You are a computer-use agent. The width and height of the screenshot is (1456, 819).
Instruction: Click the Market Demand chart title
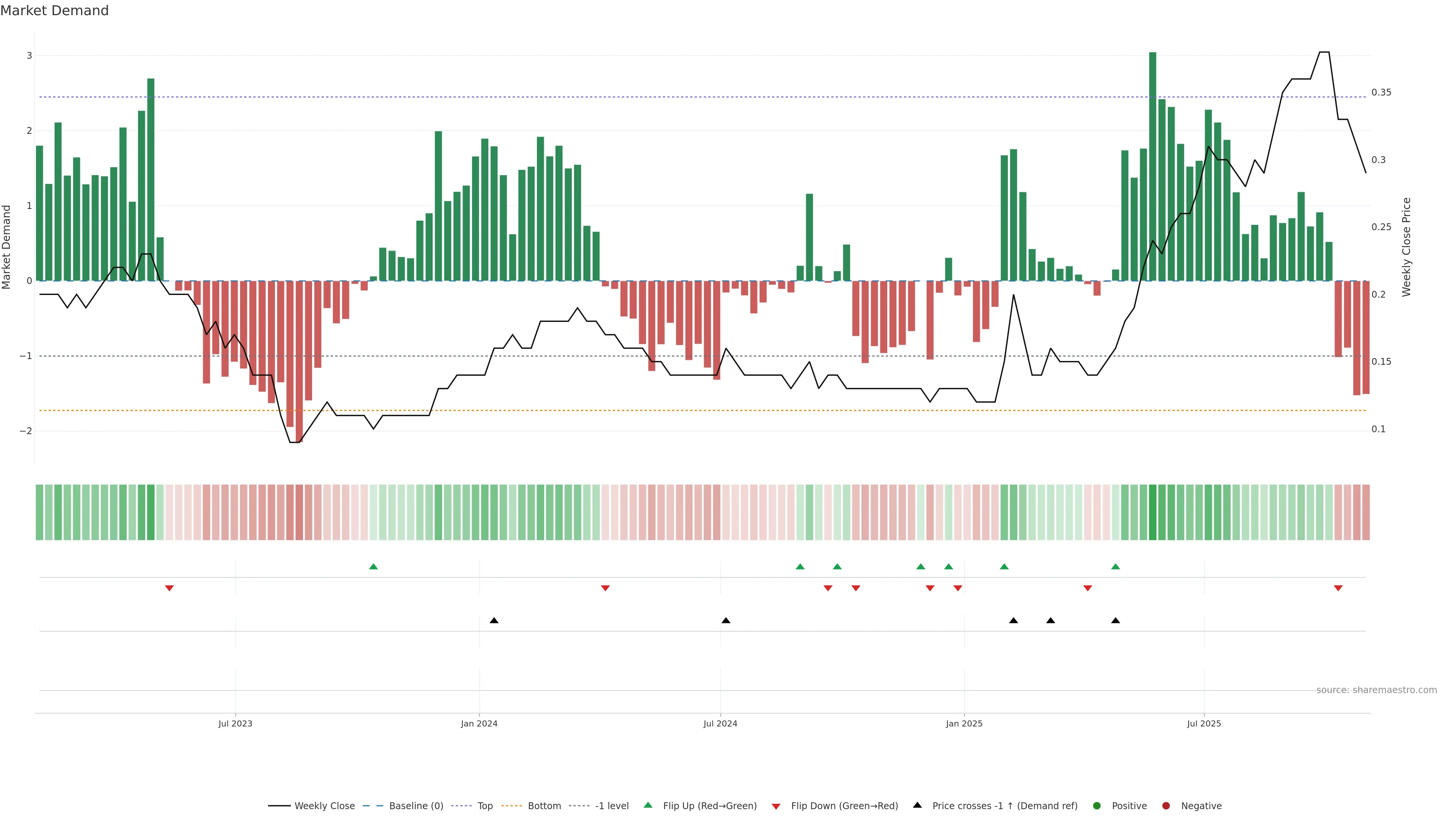(54, 11)
